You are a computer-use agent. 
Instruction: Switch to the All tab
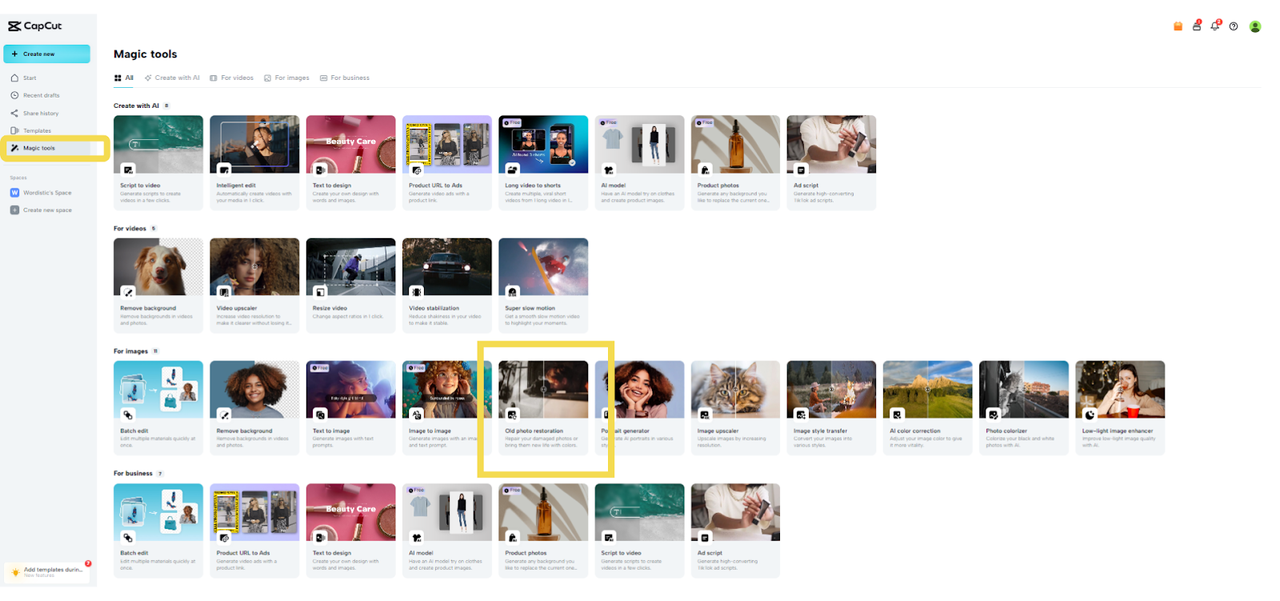124,78
